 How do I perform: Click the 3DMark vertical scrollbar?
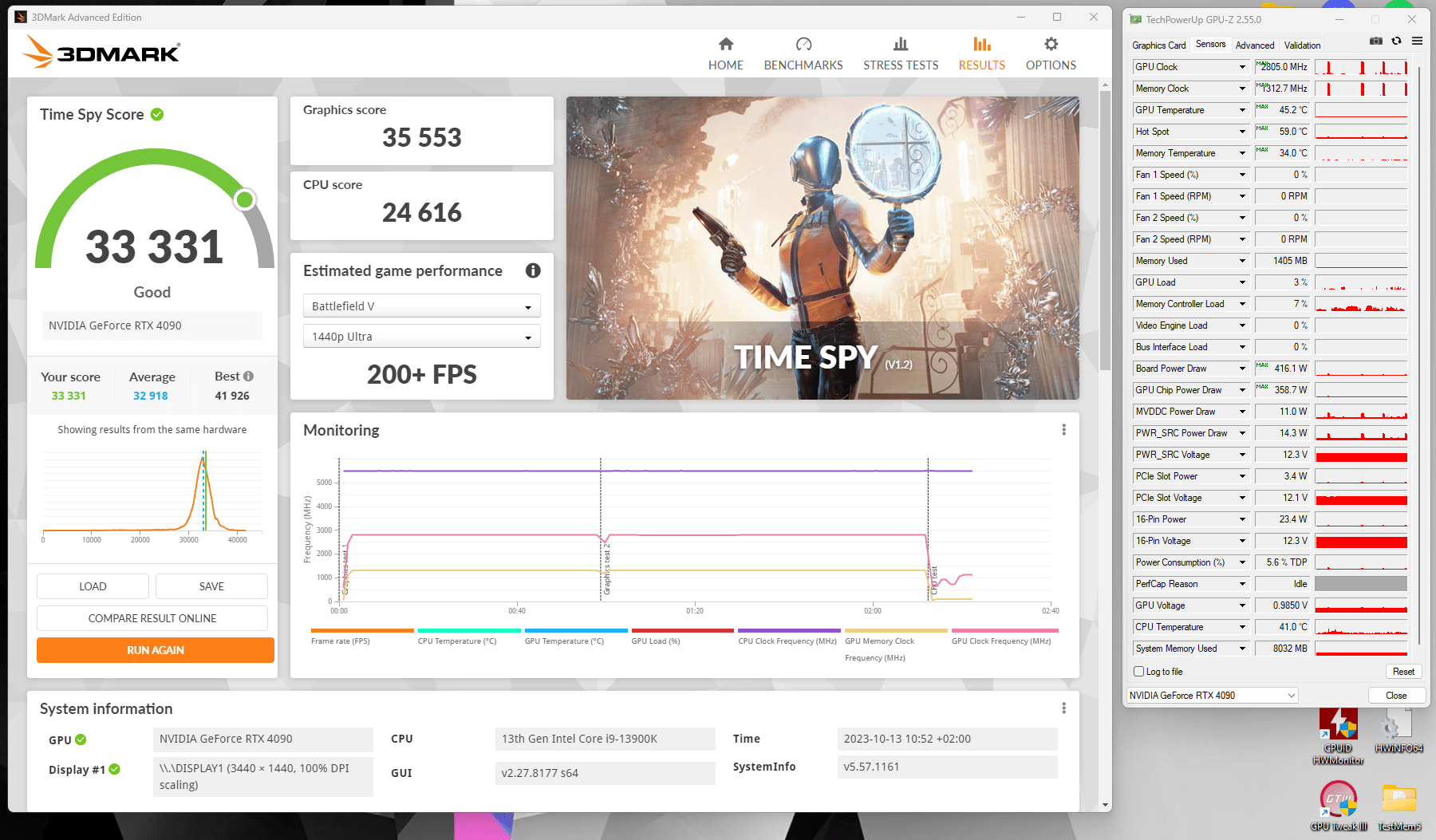point(1105,231)
